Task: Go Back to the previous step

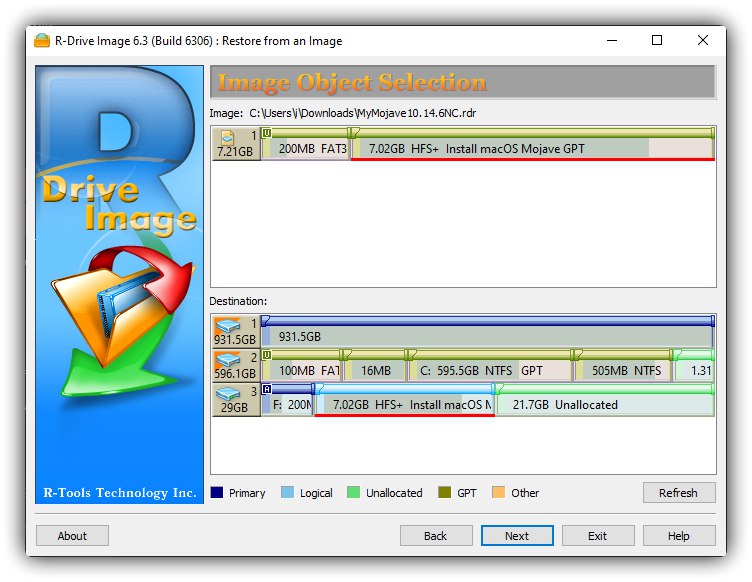Action: pos(436,535)
